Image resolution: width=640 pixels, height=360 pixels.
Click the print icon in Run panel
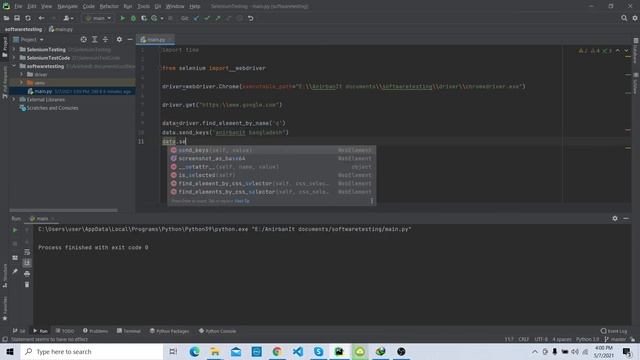pyautogui.click(x=27, y=273)
